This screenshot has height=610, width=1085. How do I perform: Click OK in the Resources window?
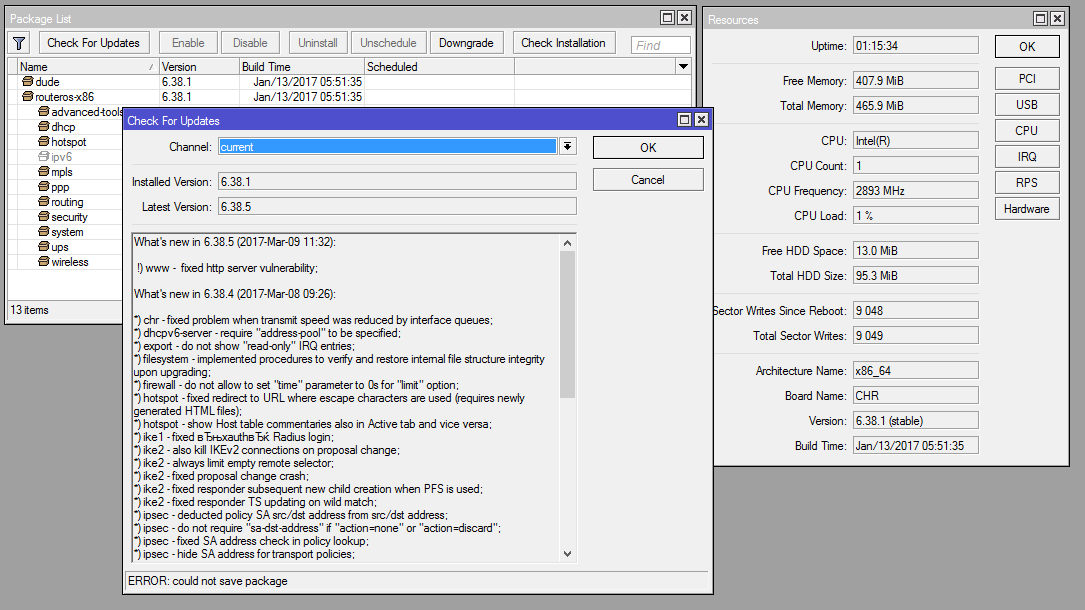tap(1027, 46)
